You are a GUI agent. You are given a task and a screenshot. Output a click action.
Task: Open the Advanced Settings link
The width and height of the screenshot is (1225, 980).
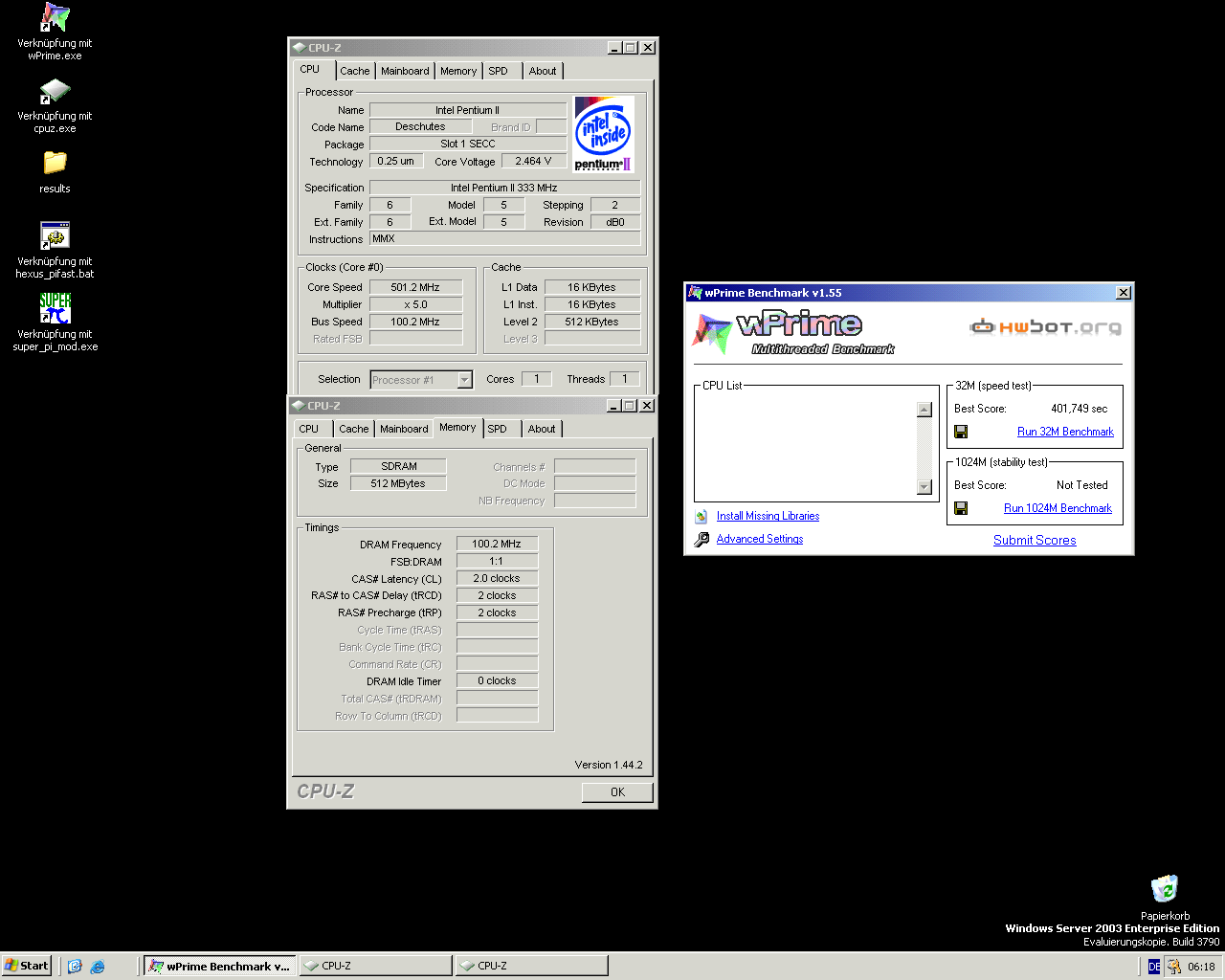click(760, 539)
